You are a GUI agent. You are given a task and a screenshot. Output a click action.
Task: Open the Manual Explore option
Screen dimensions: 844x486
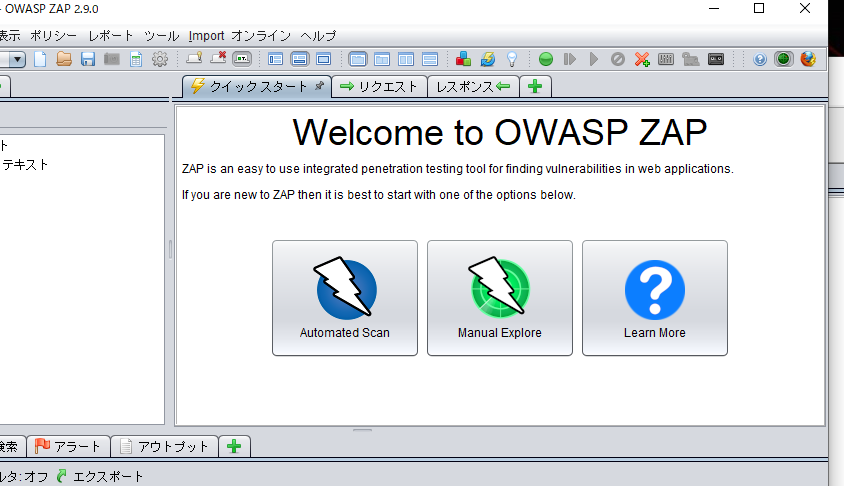pos(500,298)
